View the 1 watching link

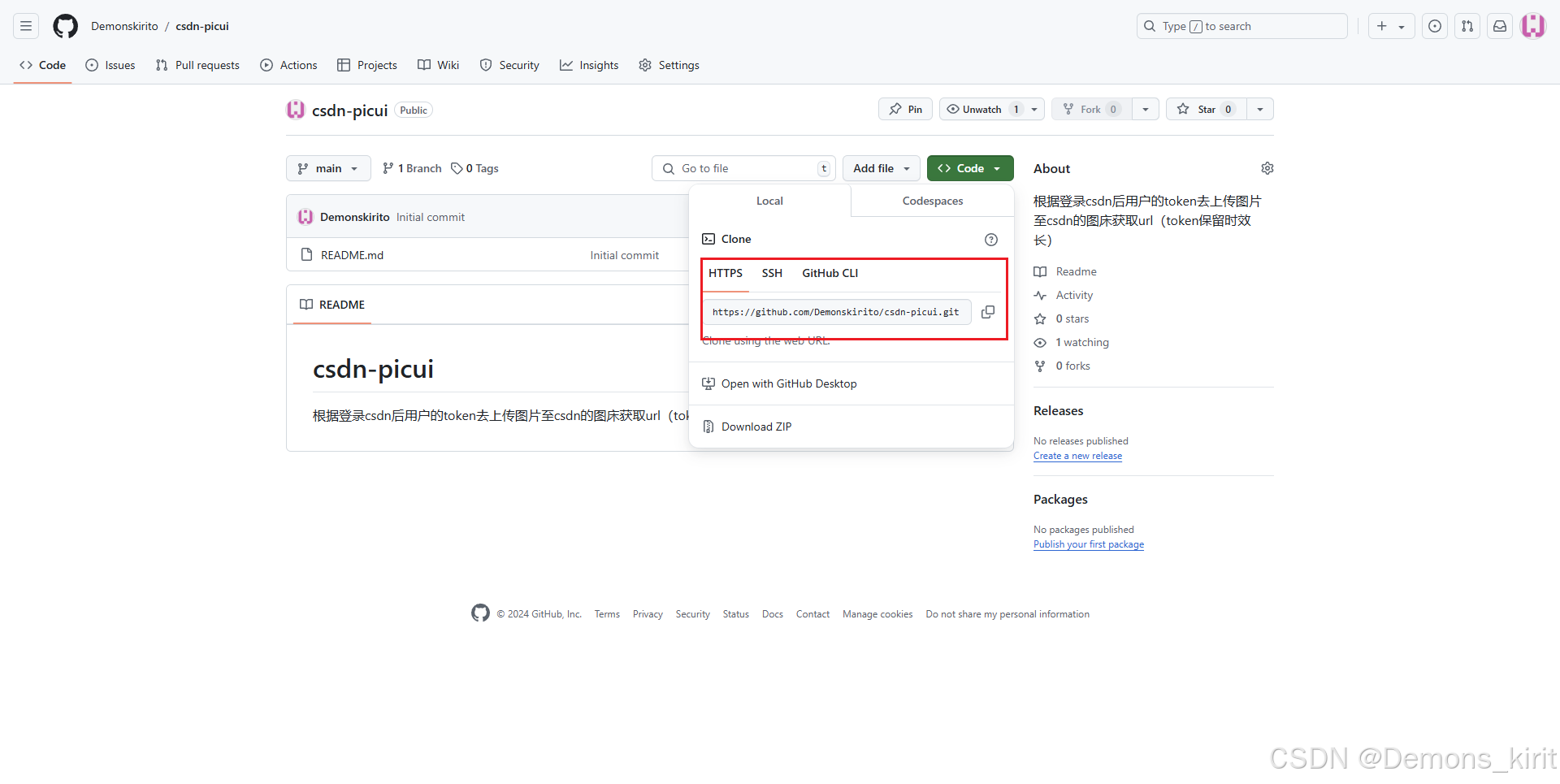pyautogui.click(x=1071, y=342)
